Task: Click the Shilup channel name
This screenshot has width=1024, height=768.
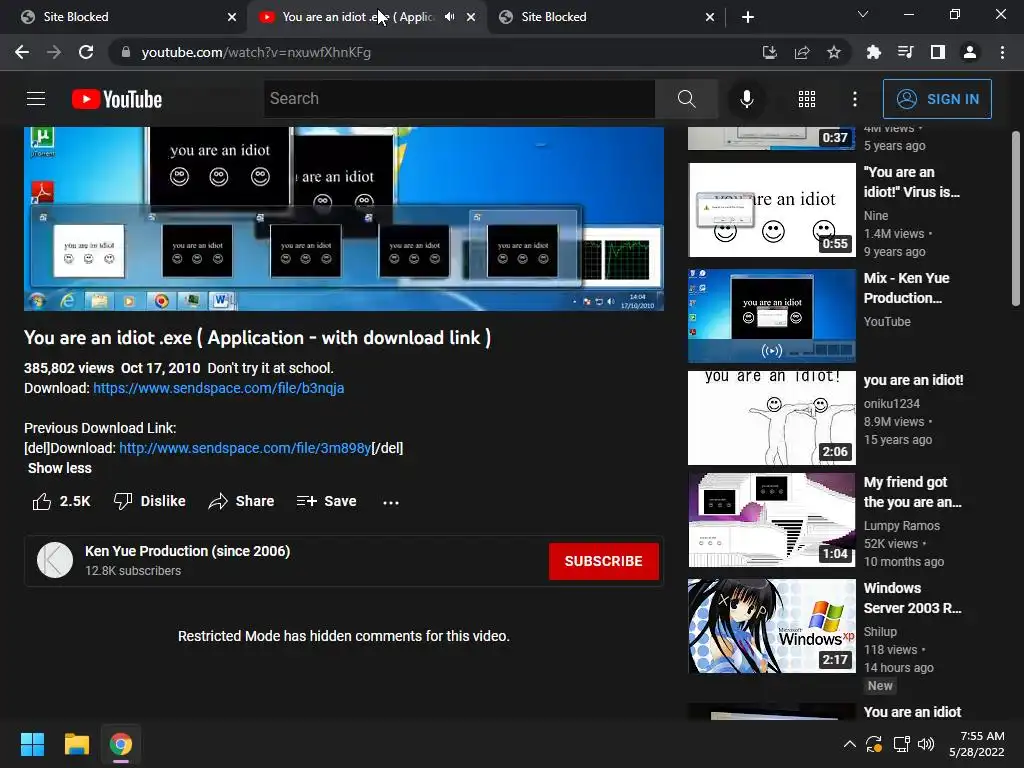Action: pos(880,632)
